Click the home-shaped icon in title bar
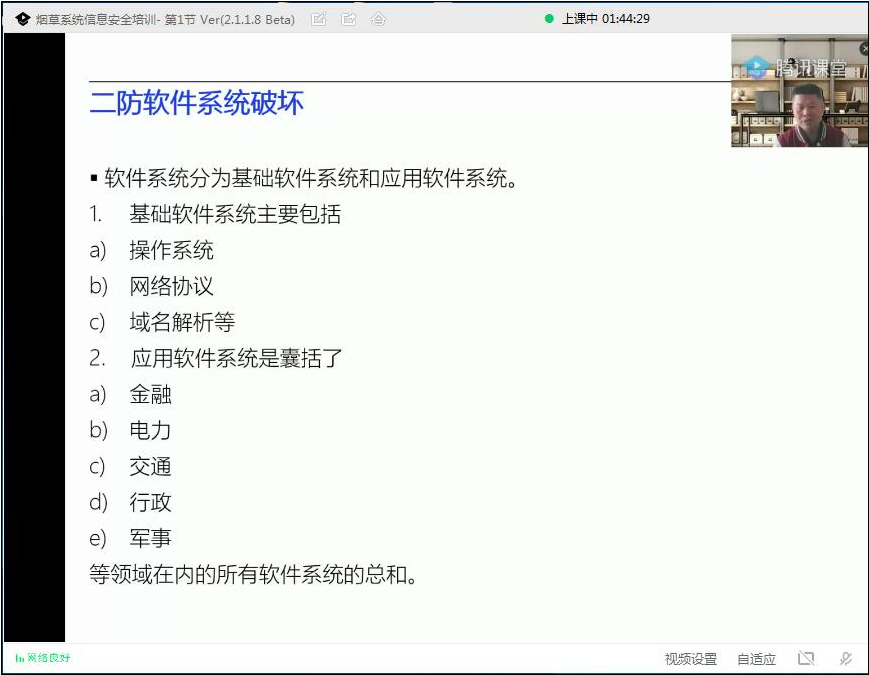The image size is (869, 675). (x=378, y=19)
